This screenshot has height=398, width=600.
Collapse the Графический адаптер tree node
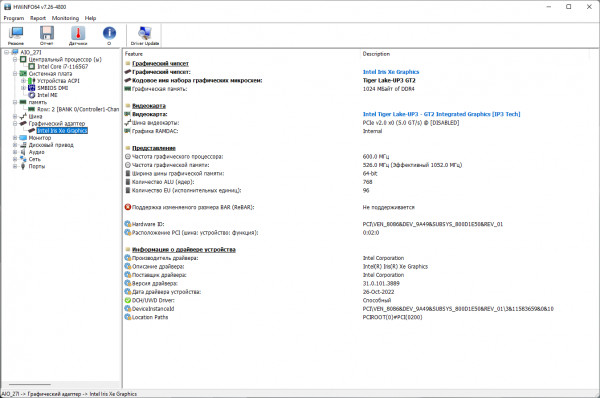pos(15,124)
